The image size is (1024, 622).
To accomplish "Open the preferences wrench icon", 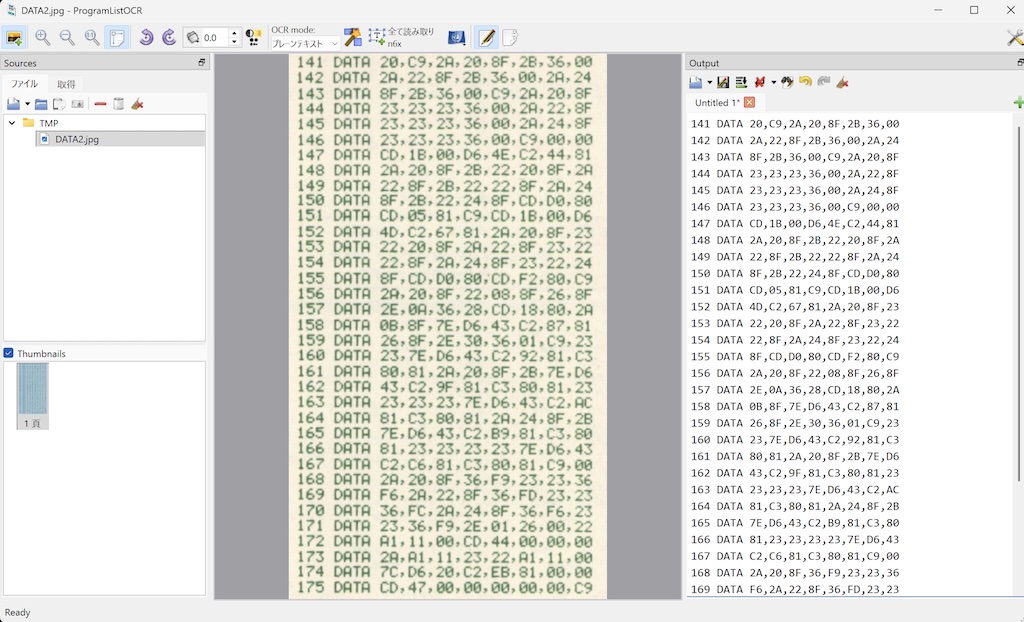I will point(1014,37).
